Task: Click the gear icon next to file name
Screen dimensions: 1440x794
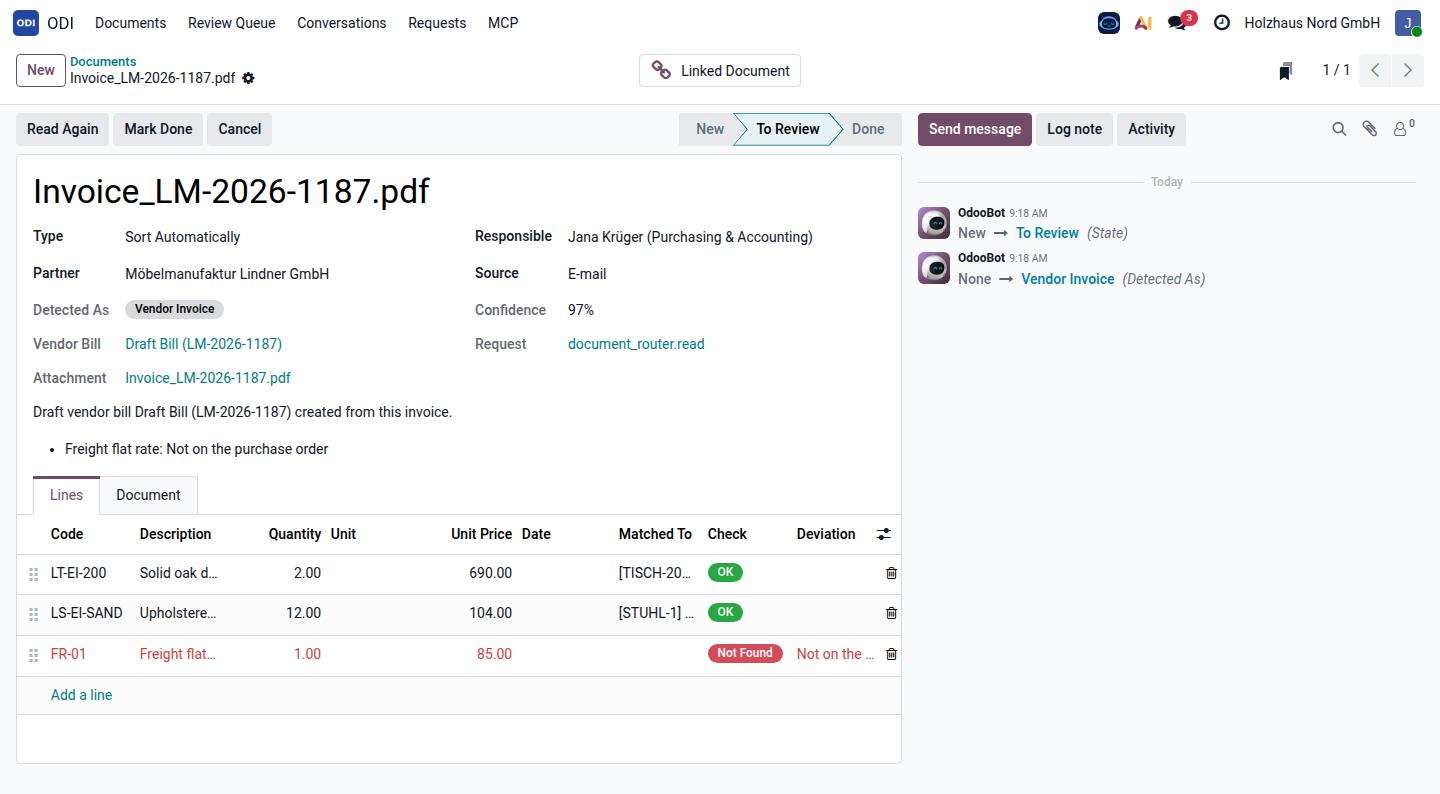Action: 248,78
